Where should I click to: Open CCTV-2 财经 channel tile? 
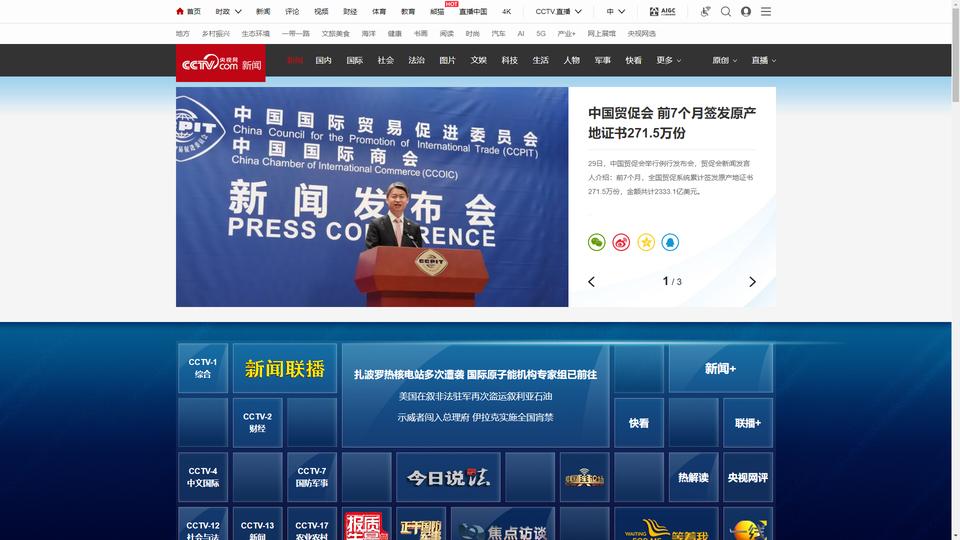(x=257, y=423)
